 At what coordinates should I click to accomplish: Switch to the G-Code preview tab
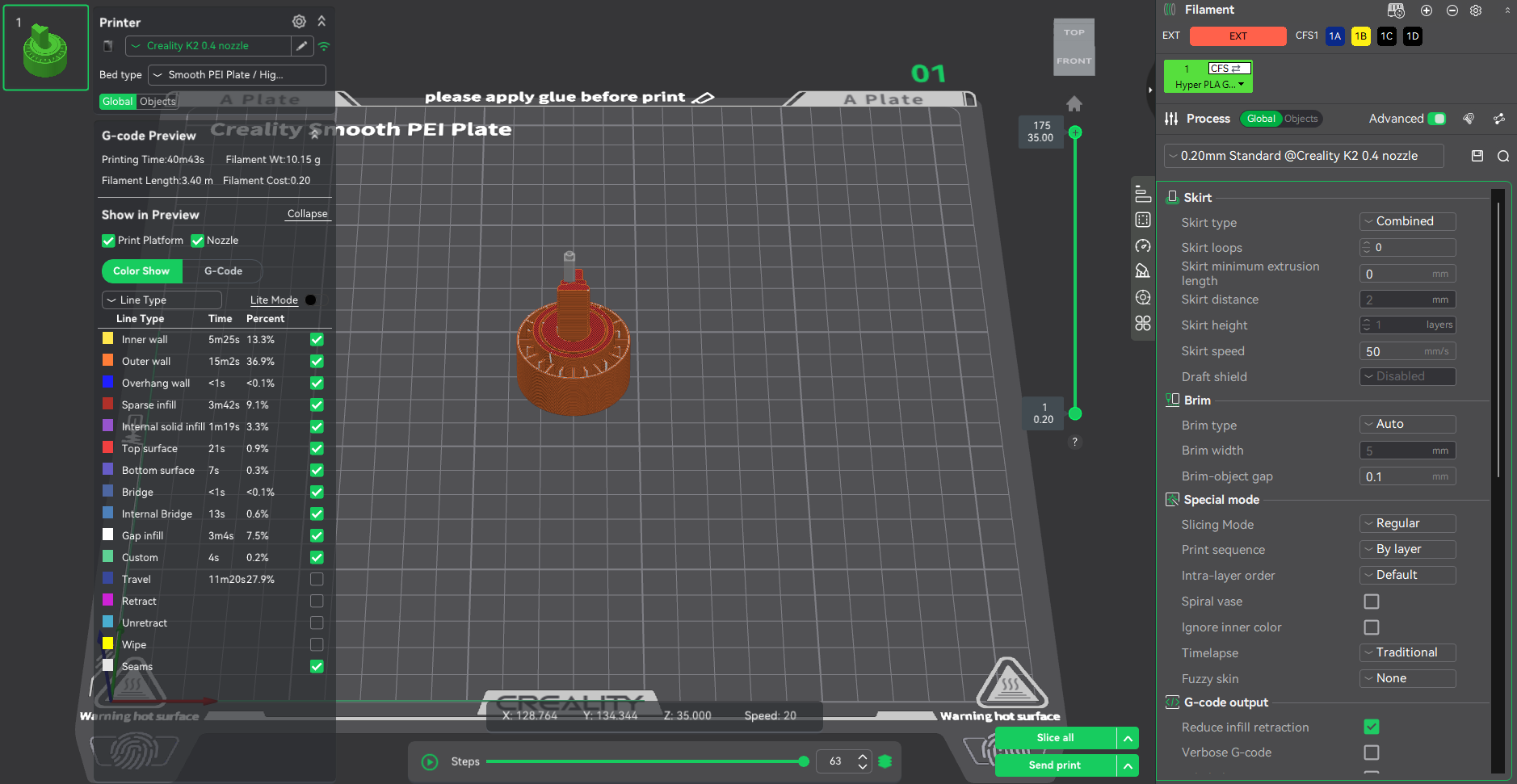tap(223, 271)
